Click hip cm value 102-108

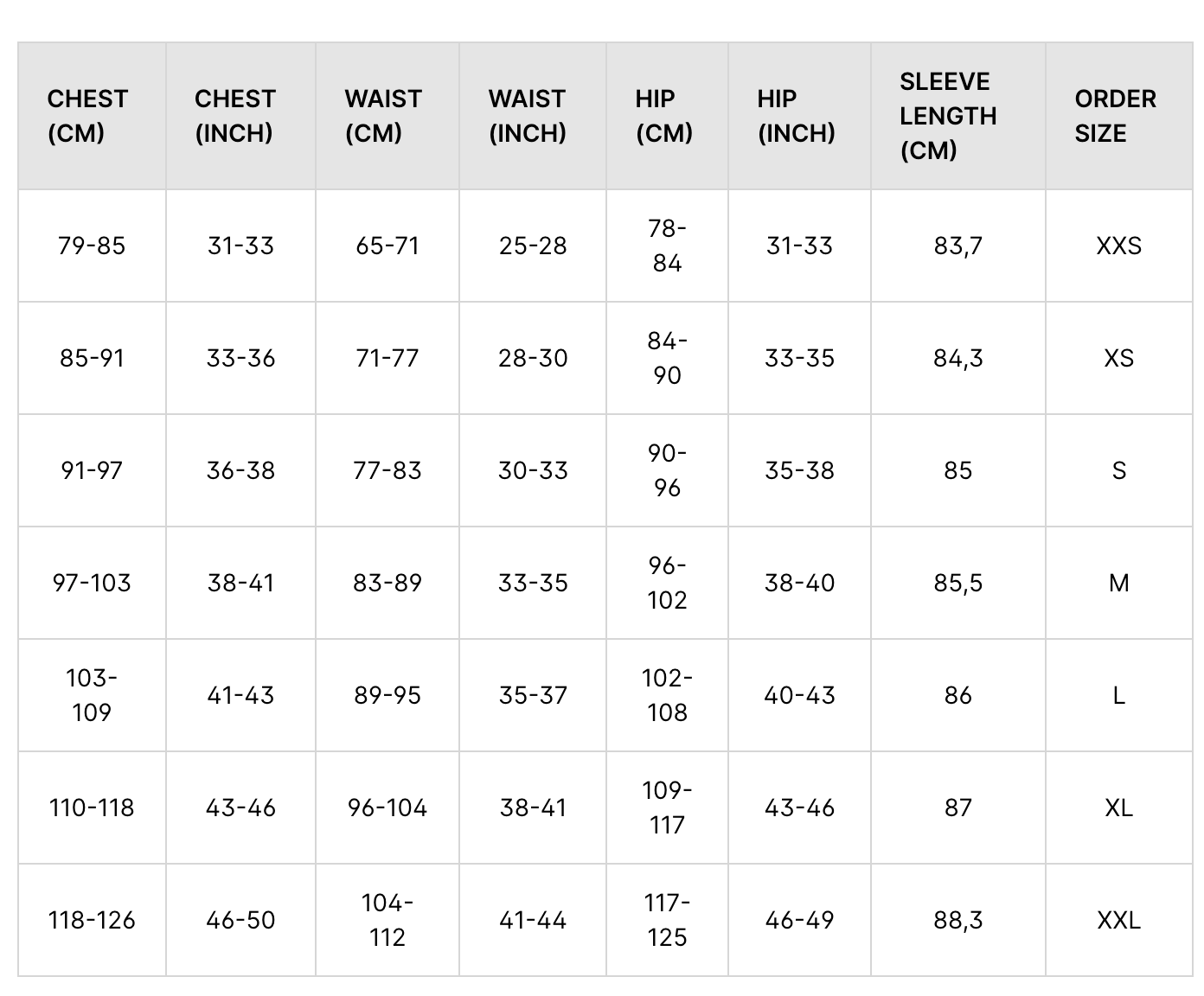667,695
